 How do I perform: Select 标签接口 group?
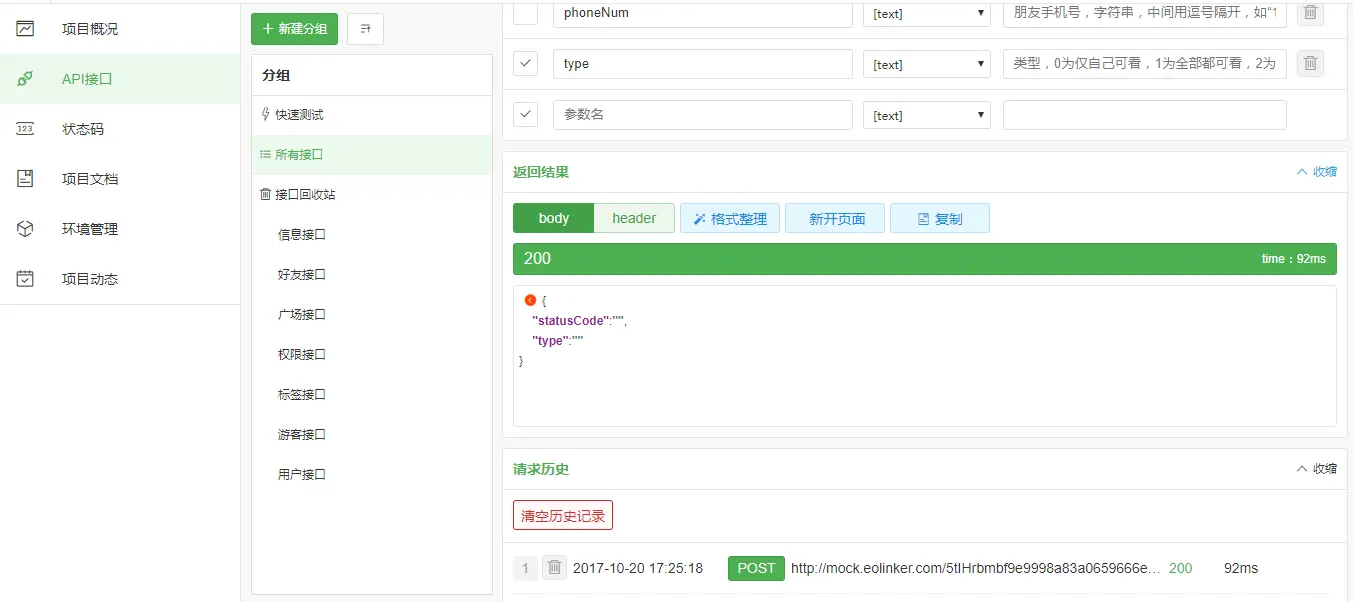(x=302, y=395)
